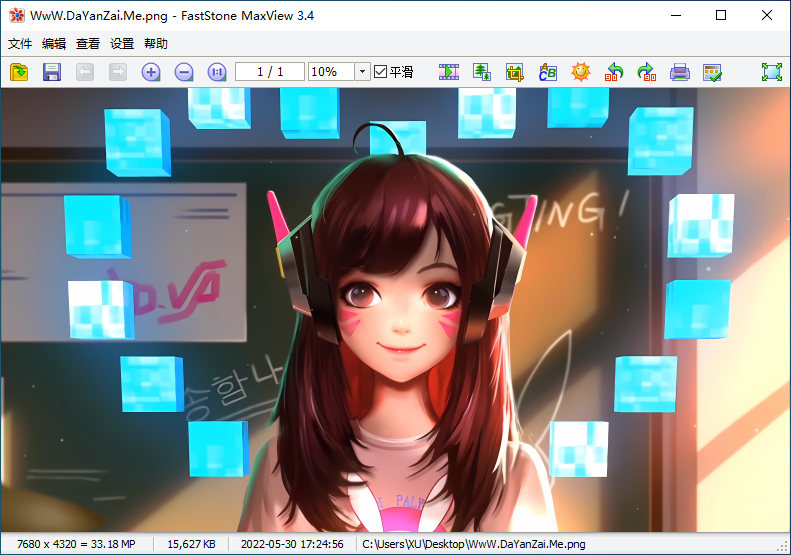
Task: Click the 15,627 KB file size status
Action: (191, 544)
